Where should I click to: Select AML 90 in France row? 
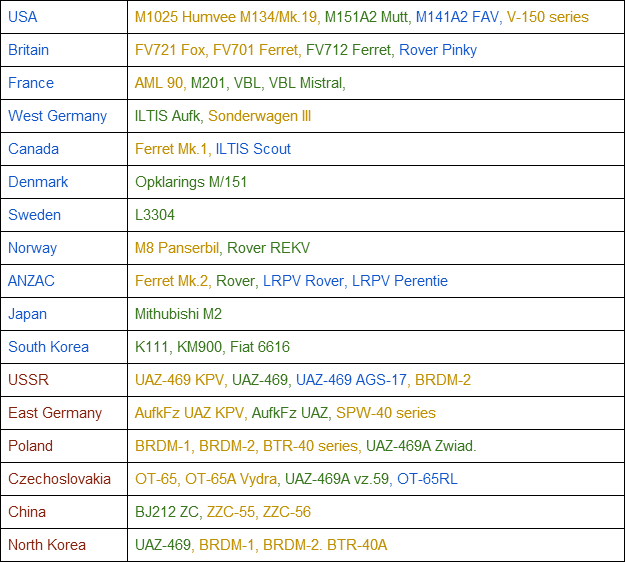tap(159, 83)
